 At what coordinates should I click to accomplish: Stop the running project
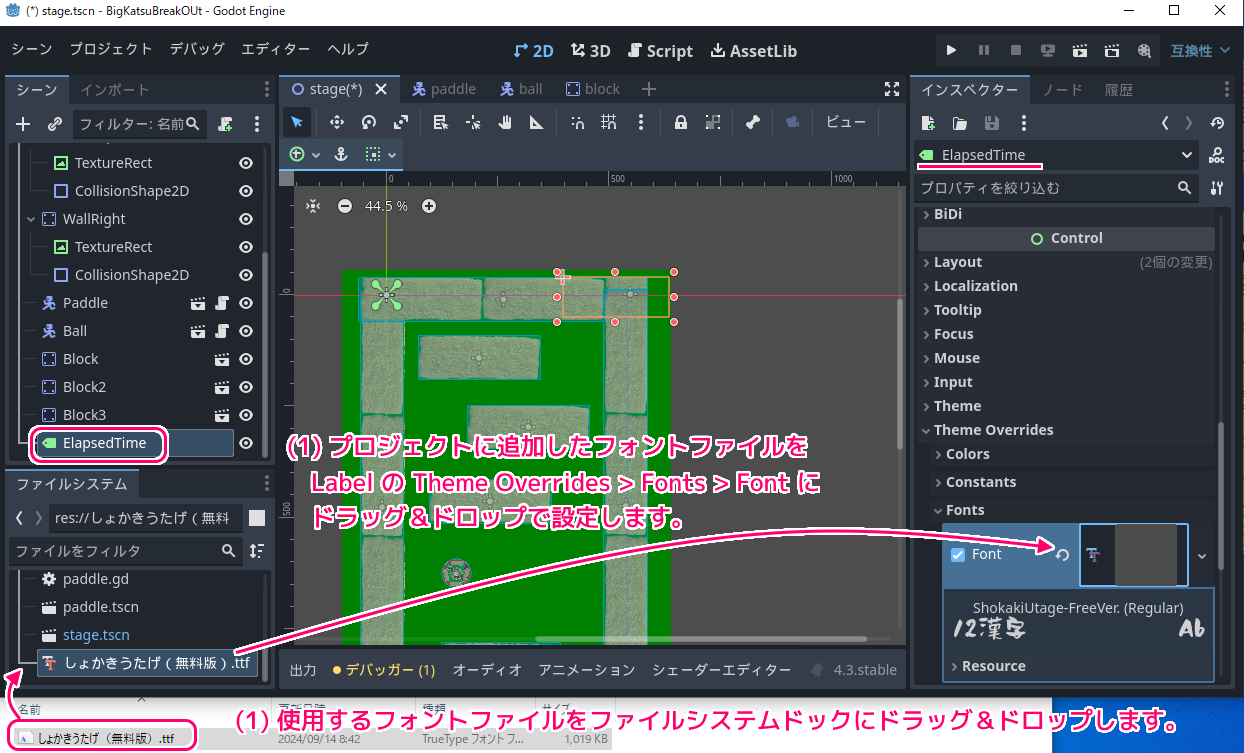point(1015,50)
